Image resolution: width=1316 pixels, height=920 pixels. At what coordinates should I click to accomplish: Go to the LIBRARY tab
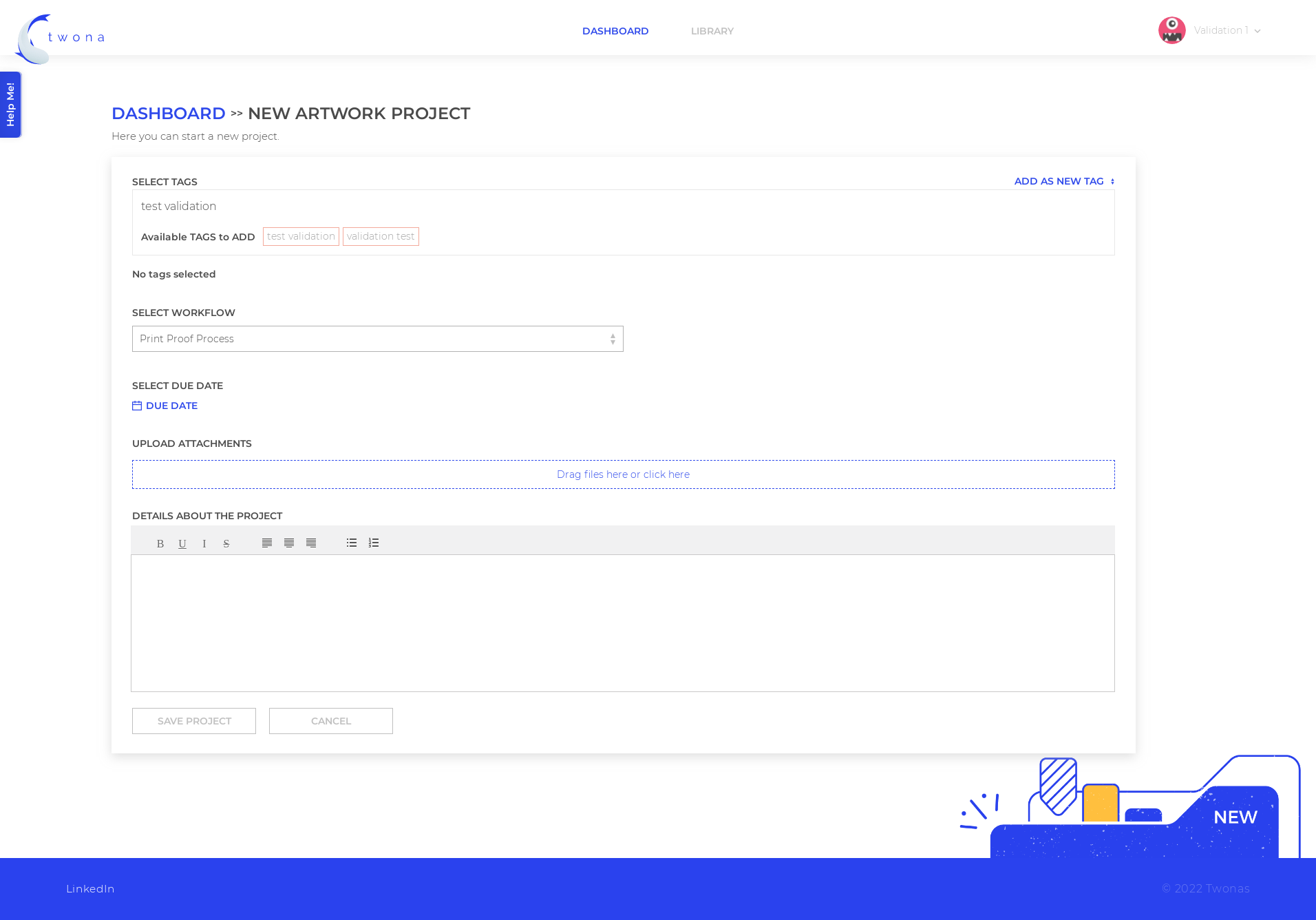click(x=712, y=31)
